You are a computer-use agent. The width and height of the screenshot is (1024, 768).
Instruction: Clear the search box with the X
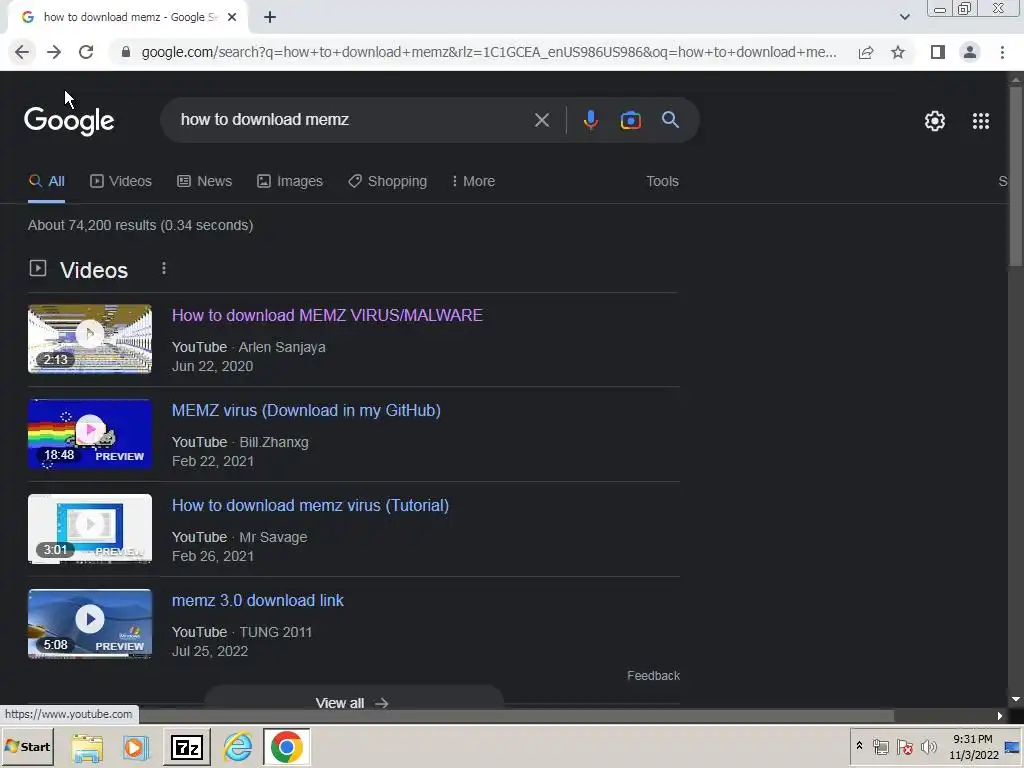542,120
